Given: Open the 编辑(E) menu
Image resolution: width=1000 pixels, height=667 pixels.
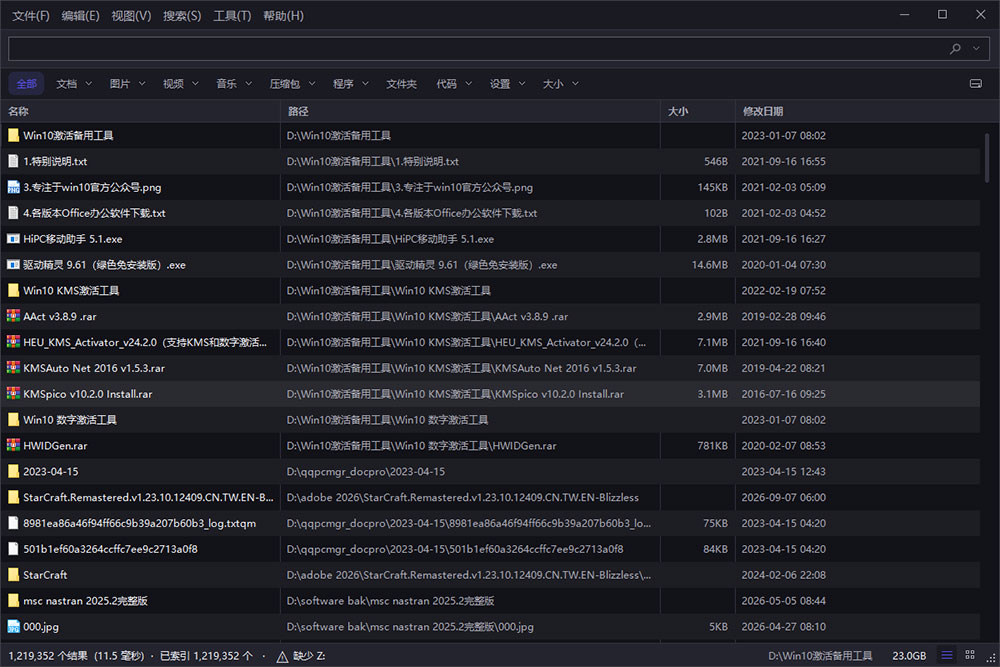Looking at the screenshot, I should pos(80,15).
